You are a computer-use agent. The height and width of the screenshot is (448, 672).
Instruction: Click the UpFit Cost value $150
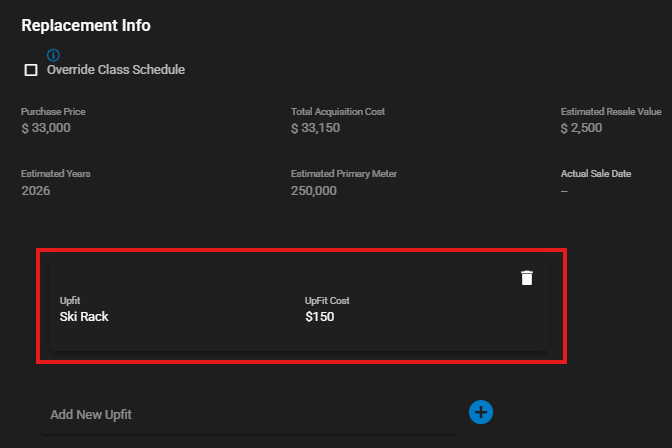tap(319, 317)
